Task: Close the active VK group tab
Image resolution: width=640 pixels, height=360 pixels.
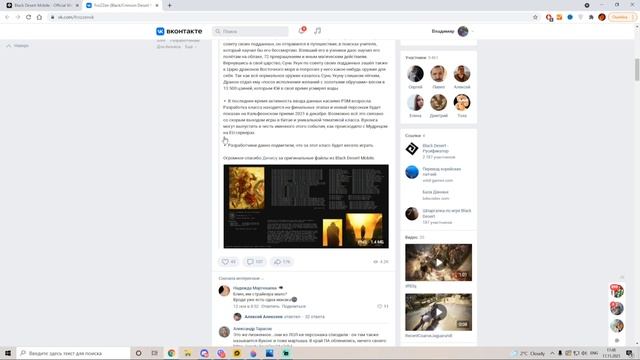Action: coord(157,5)
